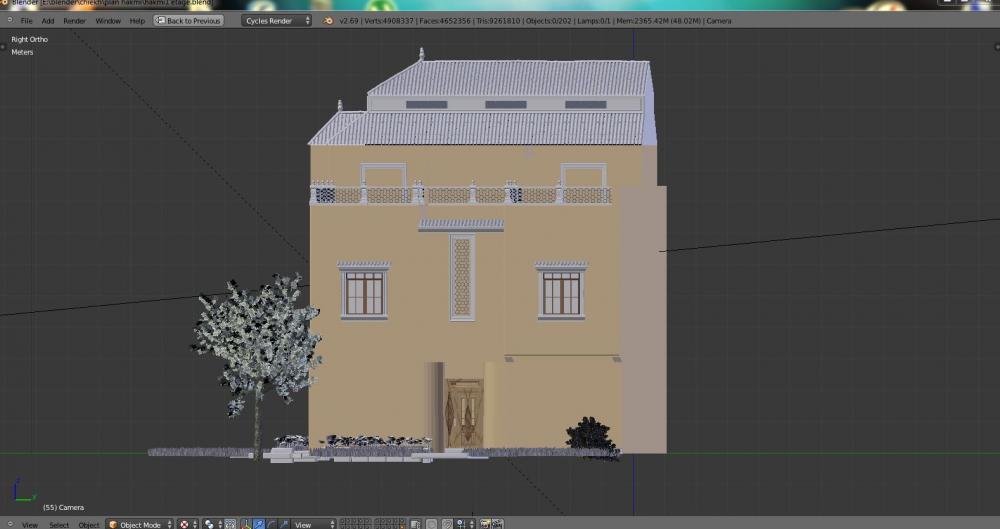
Task: Click the Objects:0/202 statistic
Action: 548,20
